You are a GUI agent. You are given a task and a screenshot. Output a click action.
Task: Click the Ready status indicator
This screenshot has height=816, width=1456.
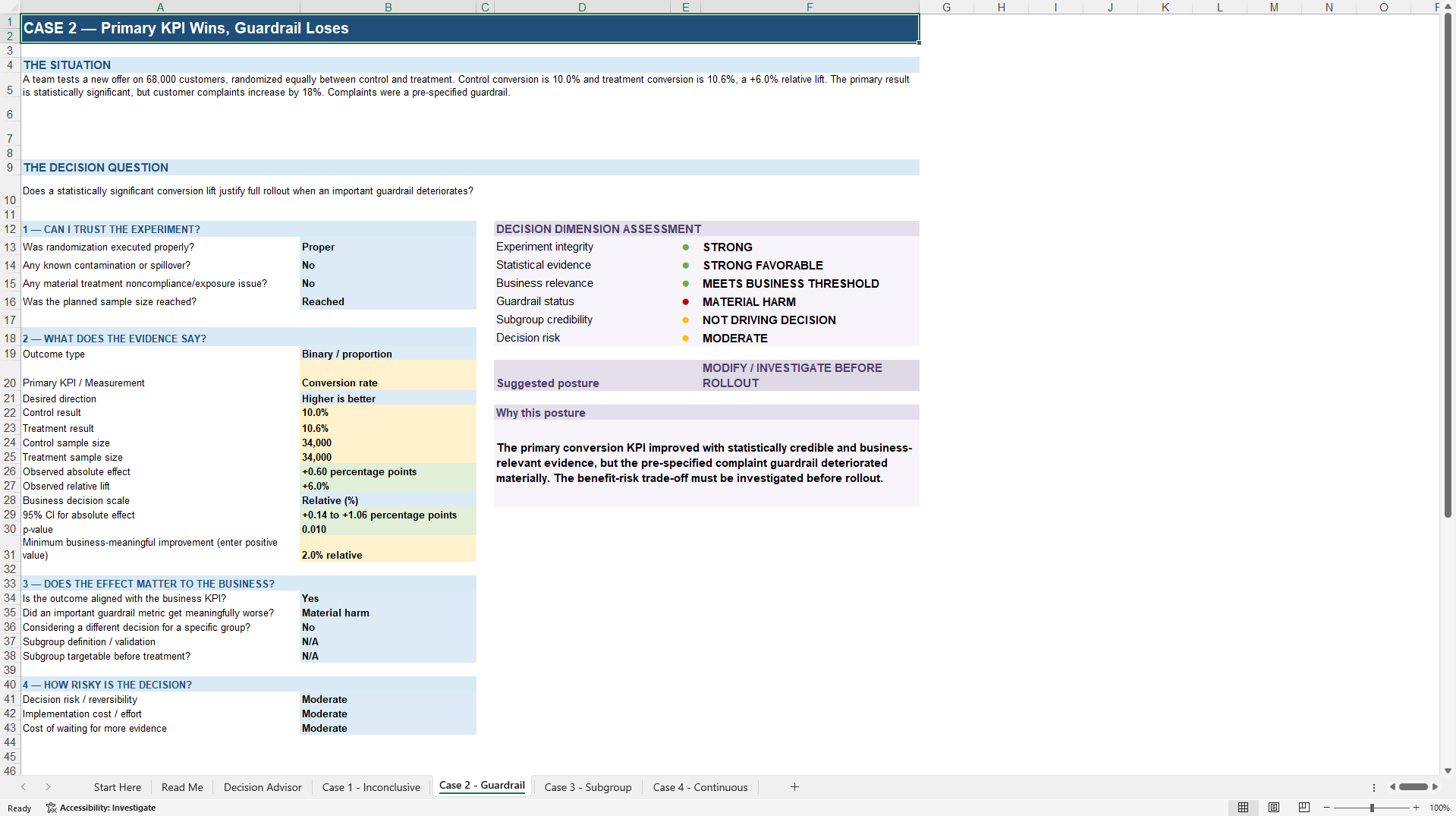click(x=19, y=808)
